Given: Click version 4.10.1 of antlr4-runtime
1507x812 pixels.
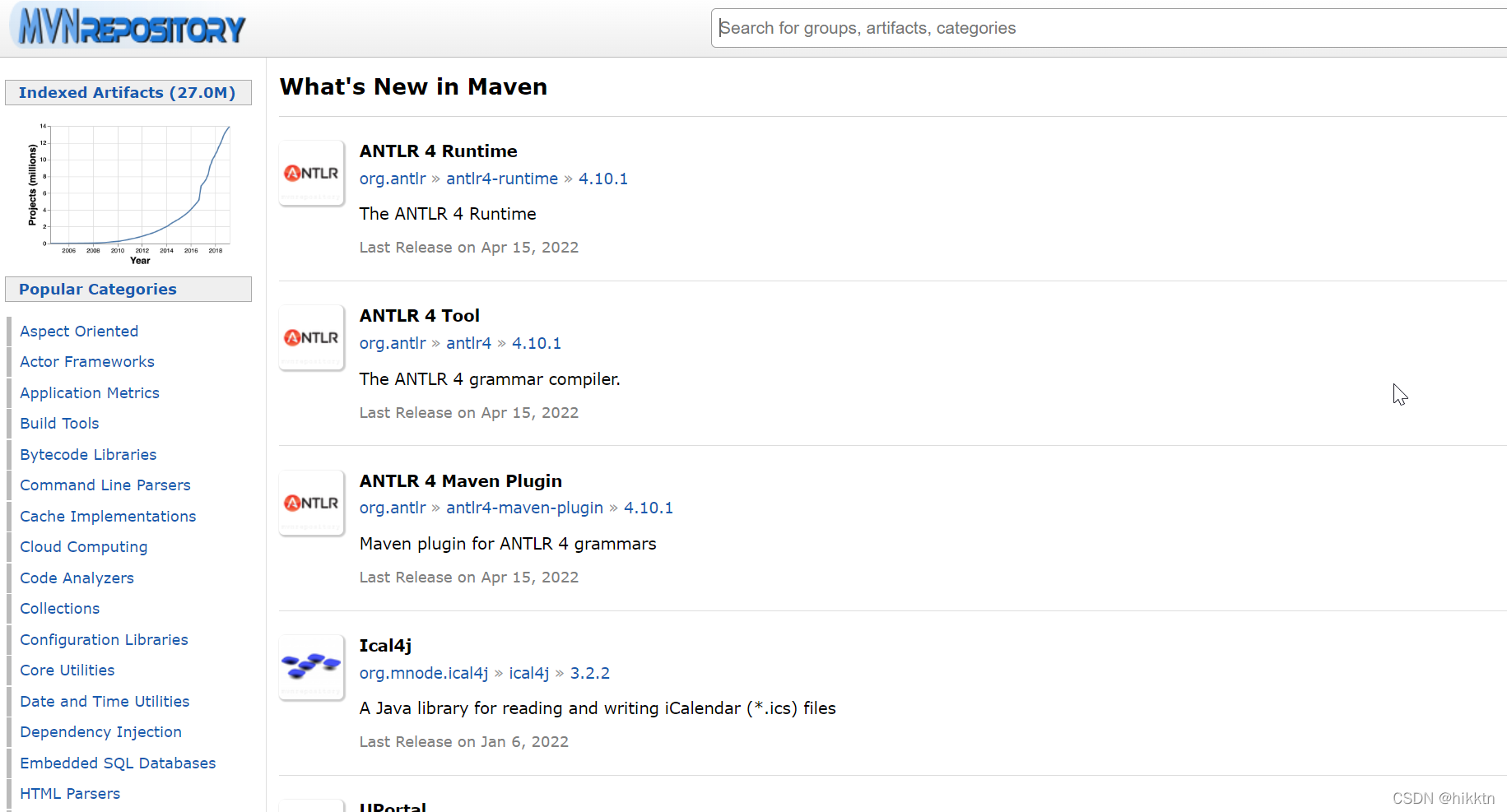Looking at the screenshot, I should [603, 179].
